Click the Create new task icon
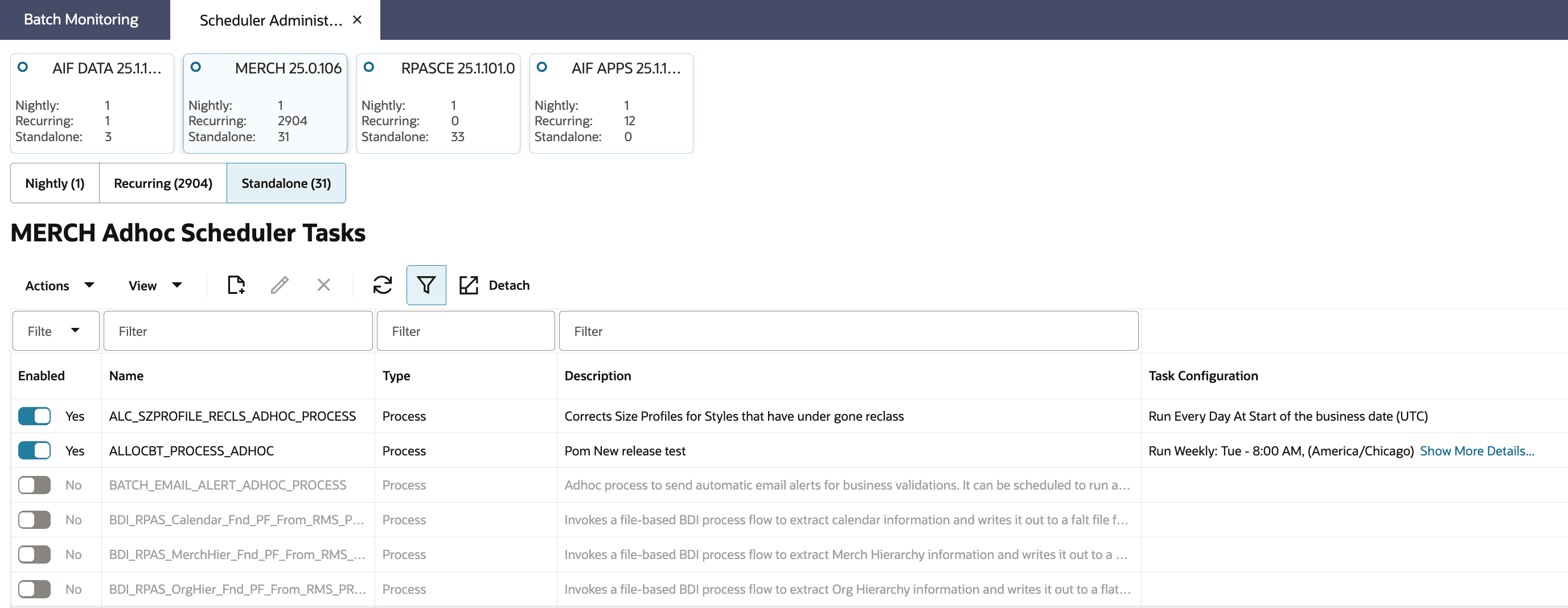The image size is (1568, 608). [236, 285]
